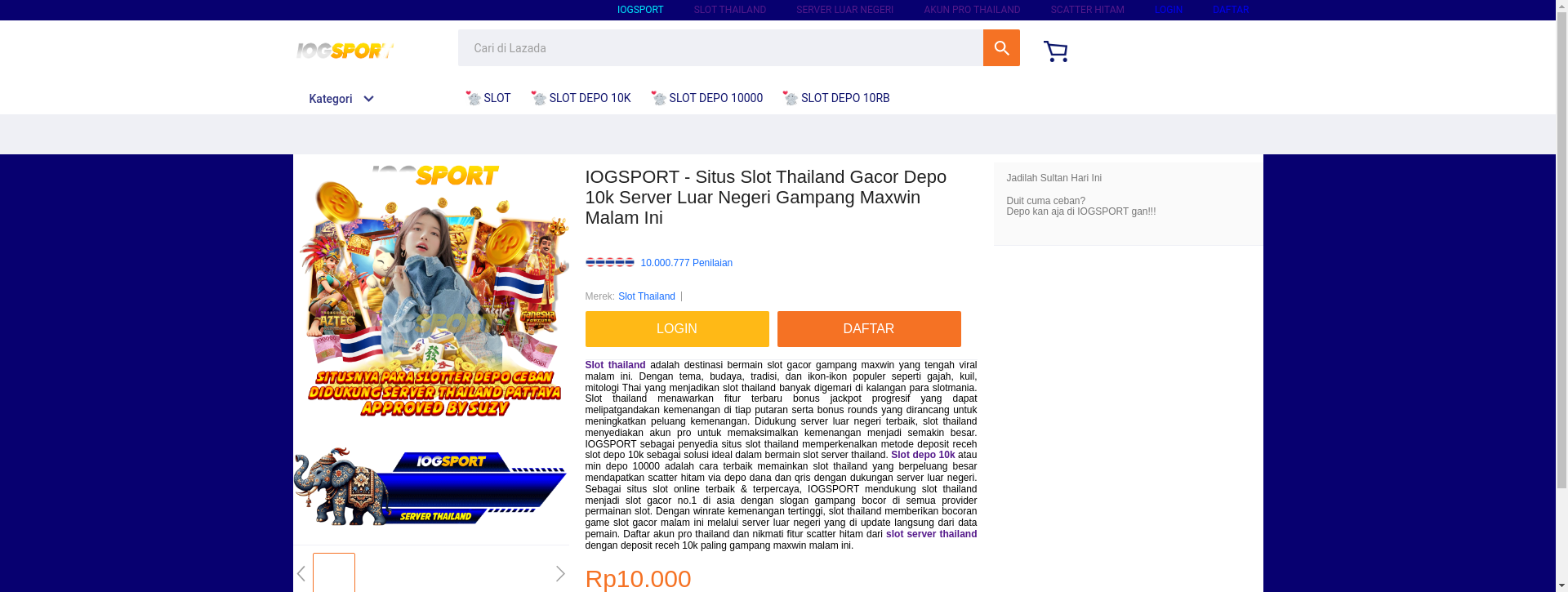Image resolution: width=1568 pixels, height=592 pixels.
Task: Focus the Cari di Lazada search field
Action: (720, 48)
